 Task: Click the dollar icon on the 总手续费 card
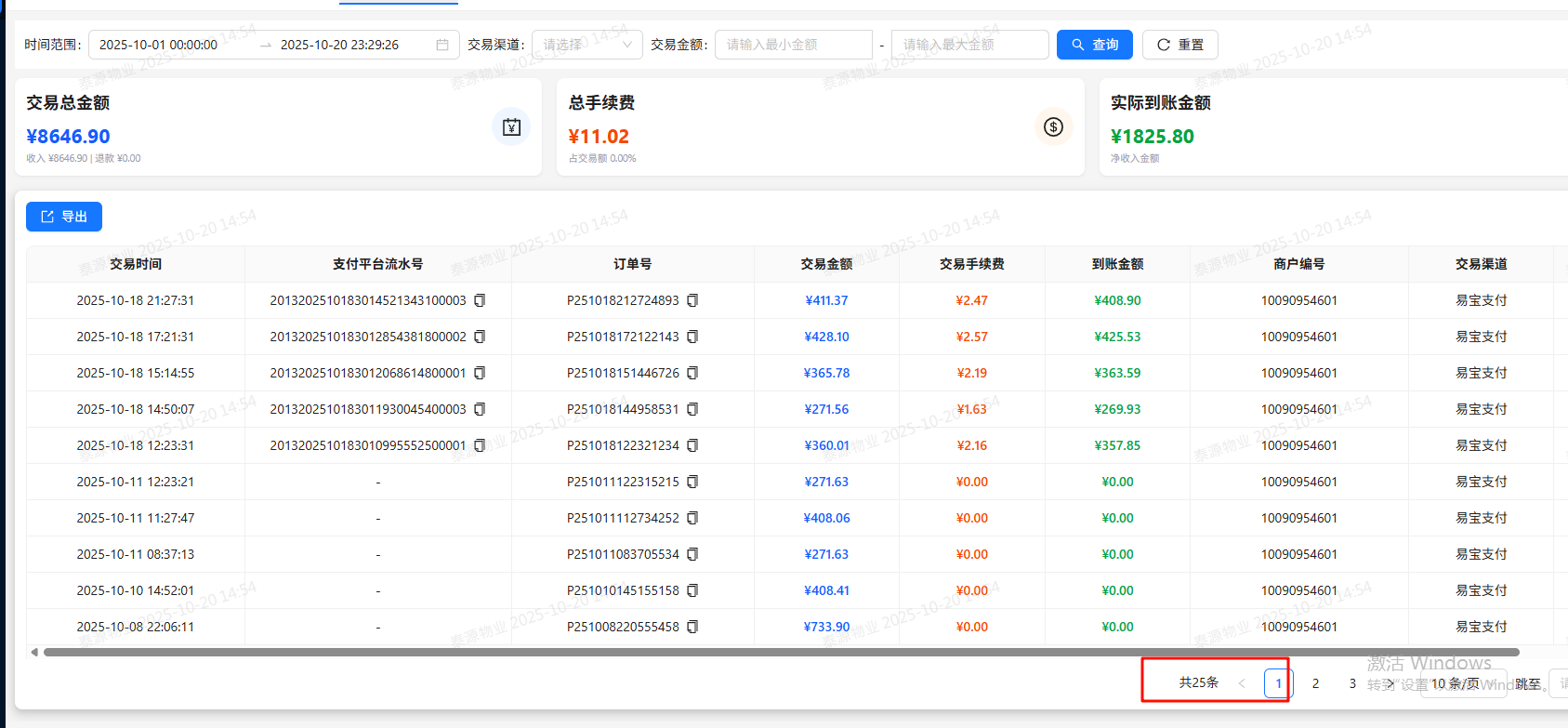pyautogui.click(x=1053, y=127)
